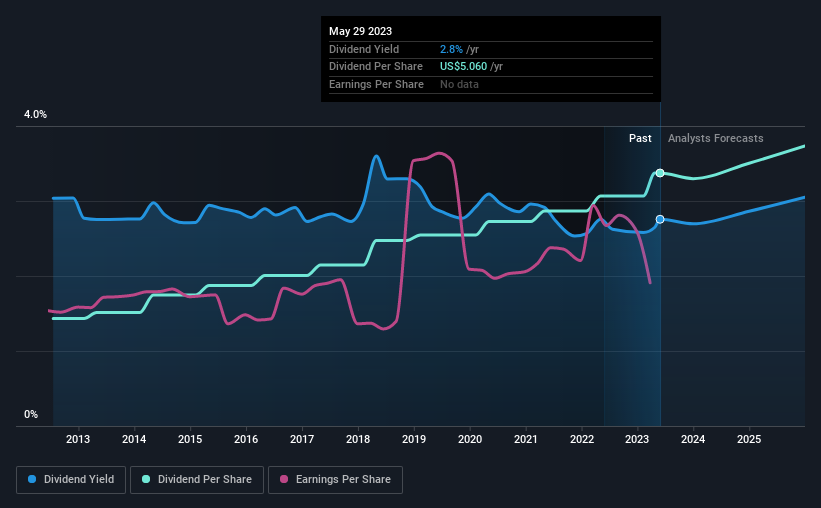This screenshot has width=821, height=508.
Task: Click the 2013 x-axis label
Action: [x=78, y=439]
